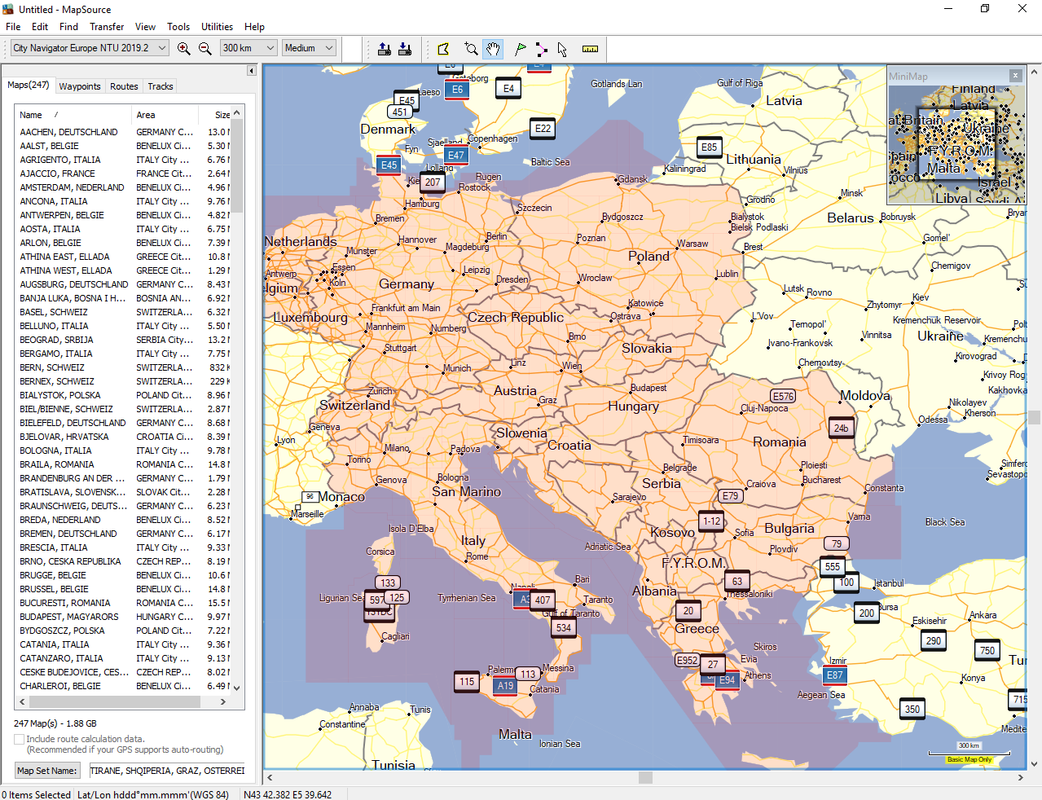Select BUDAPEST, MAGYARORS map row
1042x800 pixels.
coord(123,617)
